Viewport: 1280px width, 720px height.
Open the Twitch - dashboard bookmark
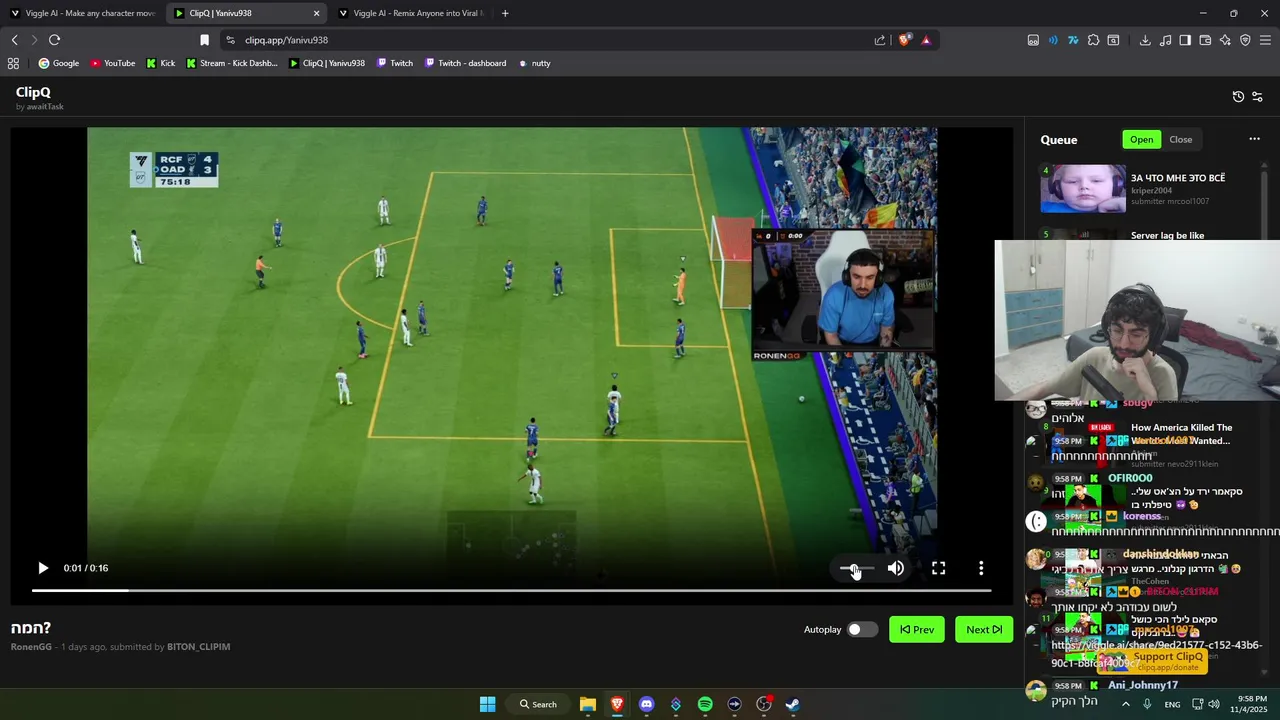465,63
